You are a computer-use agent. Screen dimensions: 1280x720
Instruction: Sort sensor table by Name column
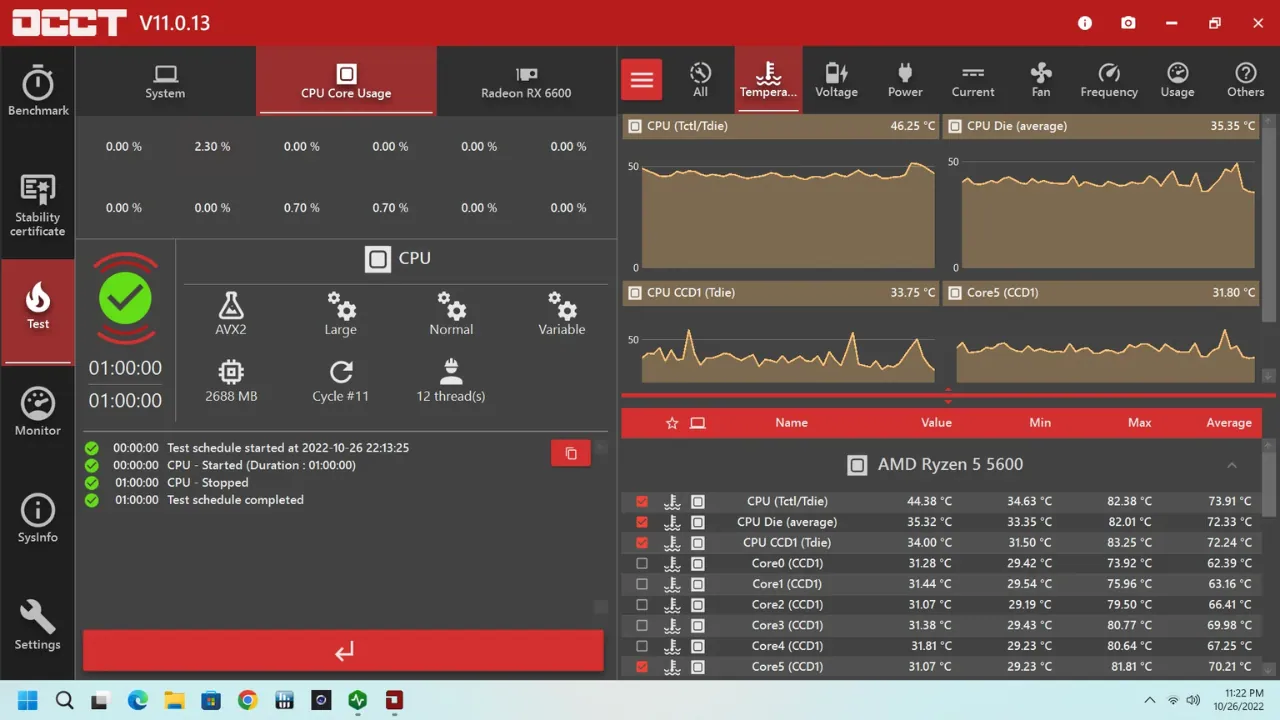(x=791, y=423)
